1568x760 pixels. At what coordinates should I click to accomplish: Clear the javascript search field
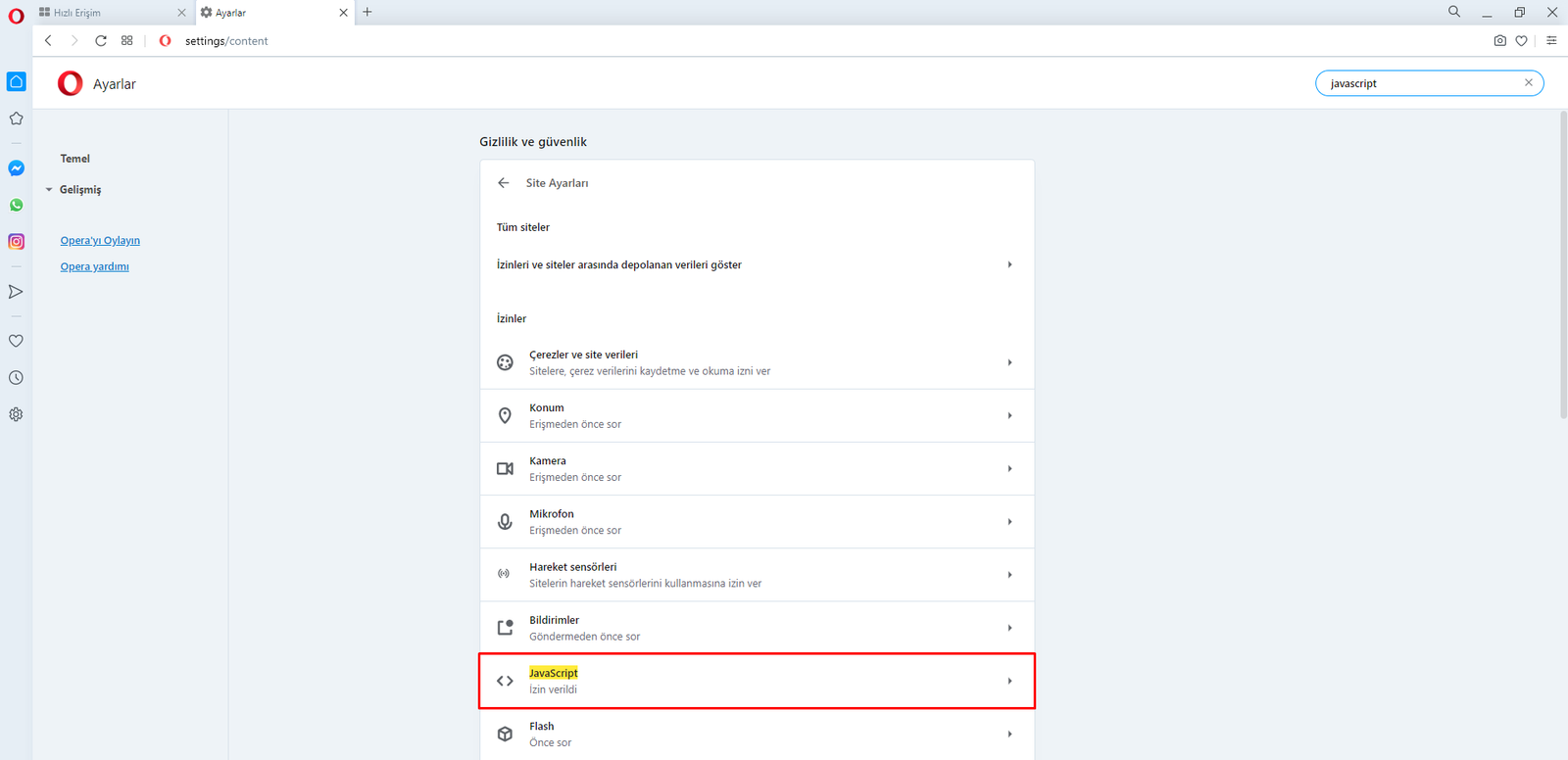click(1528, 83)
